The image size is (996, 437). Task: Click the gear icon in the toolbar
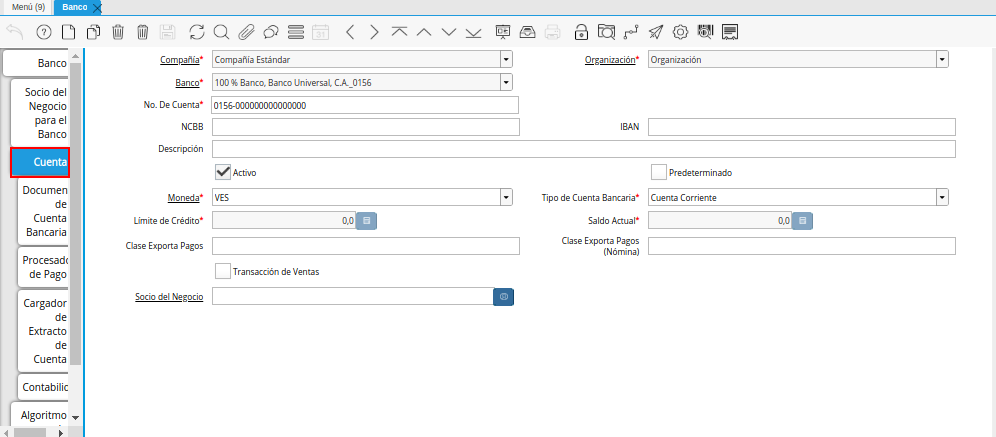click(x=681, y=32)
